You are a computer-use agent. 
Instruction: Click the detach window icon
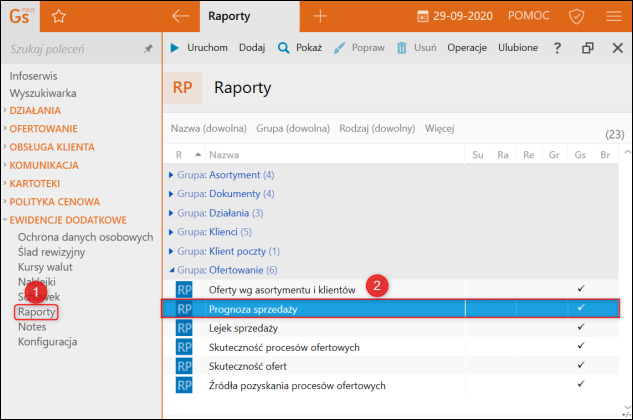point(588,48)
